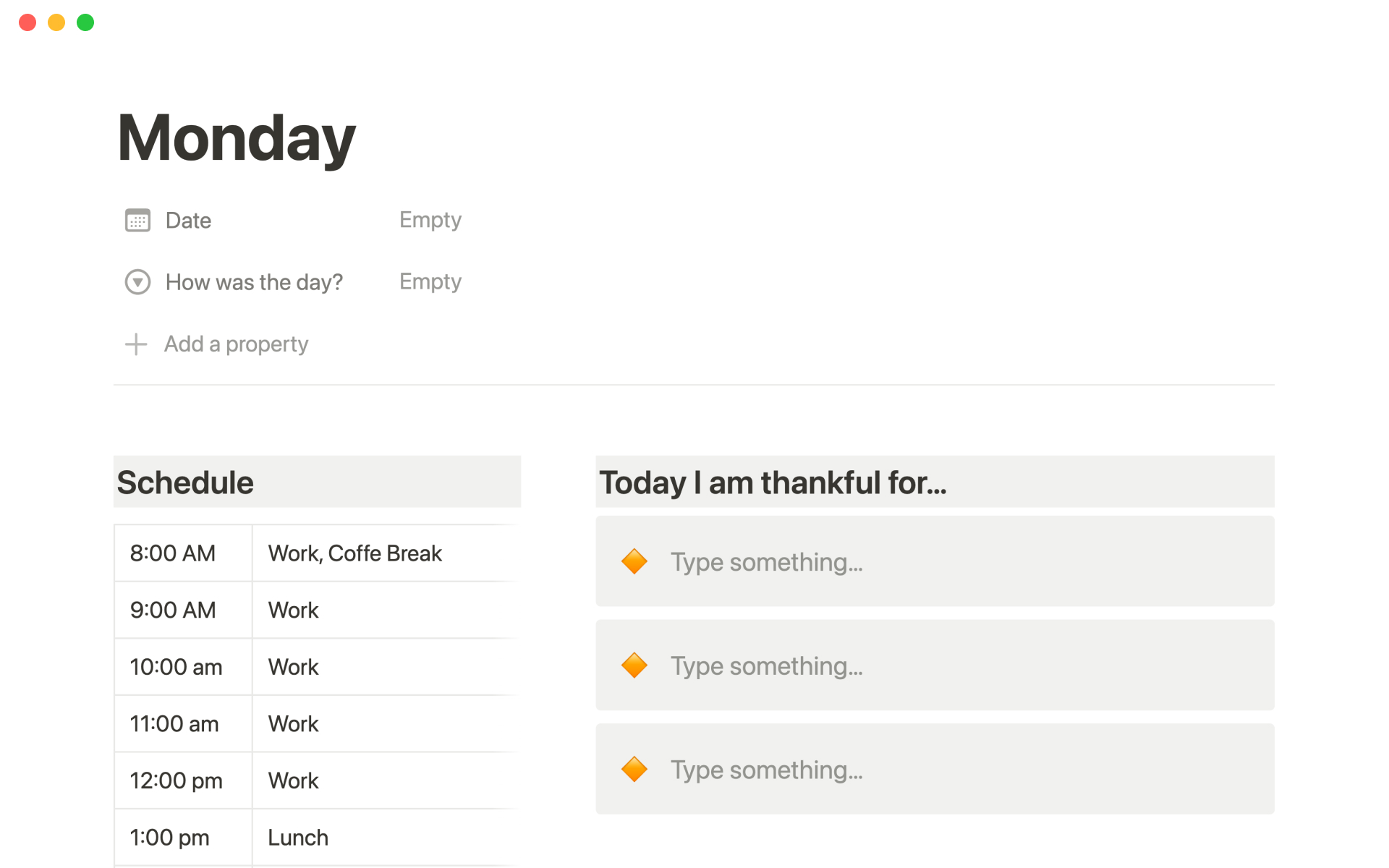Screen dimensions: 1389x868
Task: Click the Date property label
Action: tap(188, 221)
